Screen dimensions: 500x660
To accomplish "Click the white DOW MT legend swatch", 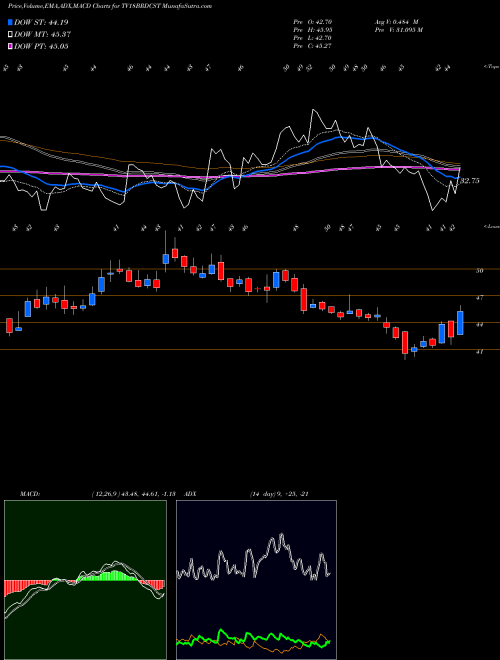I will tap(10, 35).
